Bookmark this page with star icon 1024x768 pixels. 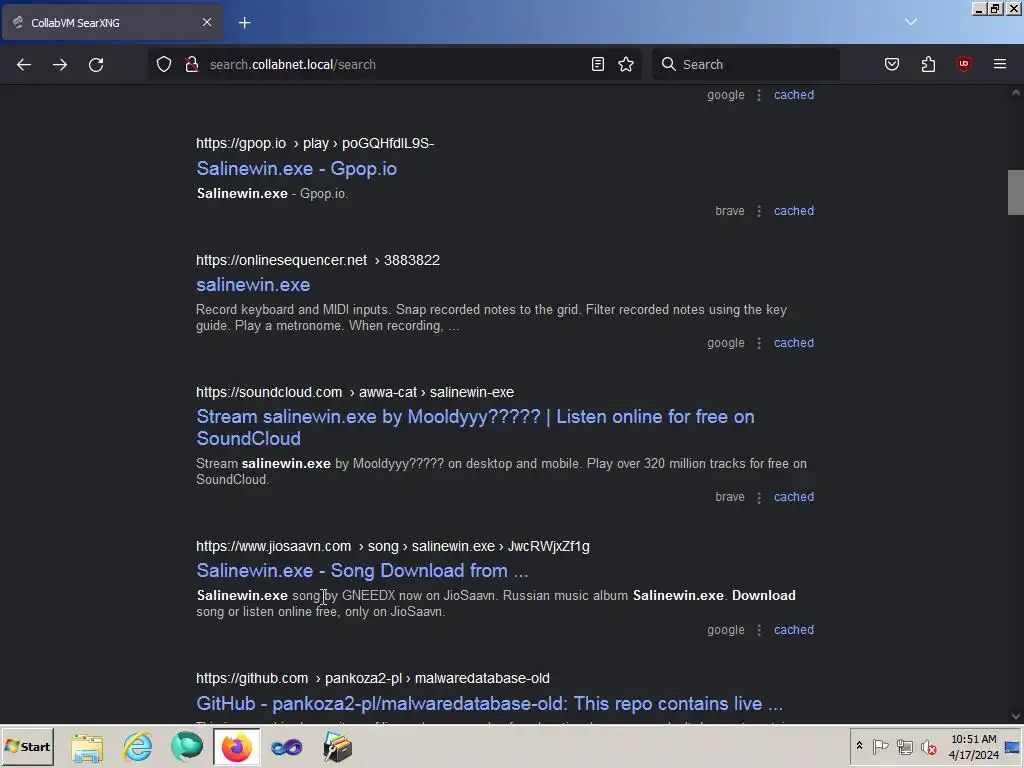tap(626, 64)
